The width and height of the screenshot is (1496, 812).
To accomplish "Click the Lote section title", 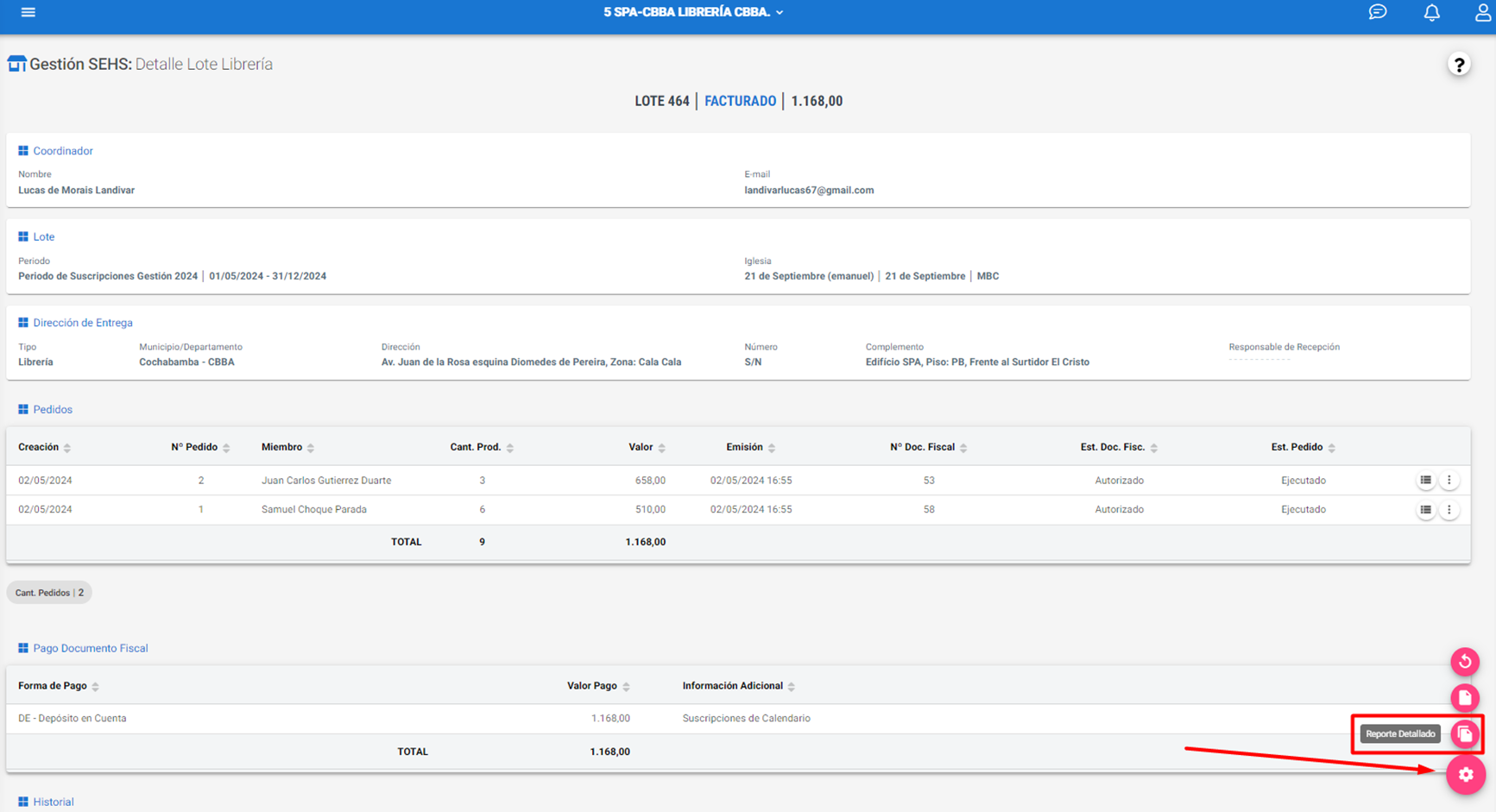I will [x=44, y=236].
